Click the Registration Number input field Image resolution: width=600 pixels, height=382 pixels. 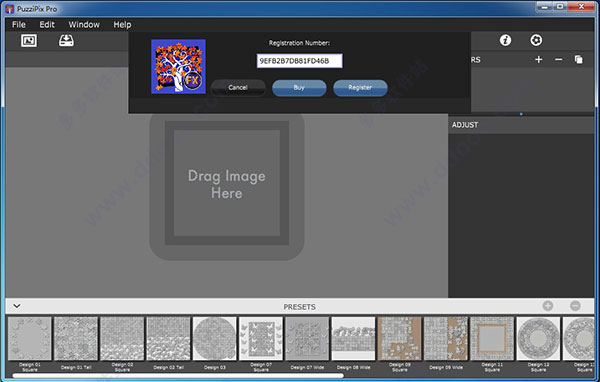click(x=299, y=61)
